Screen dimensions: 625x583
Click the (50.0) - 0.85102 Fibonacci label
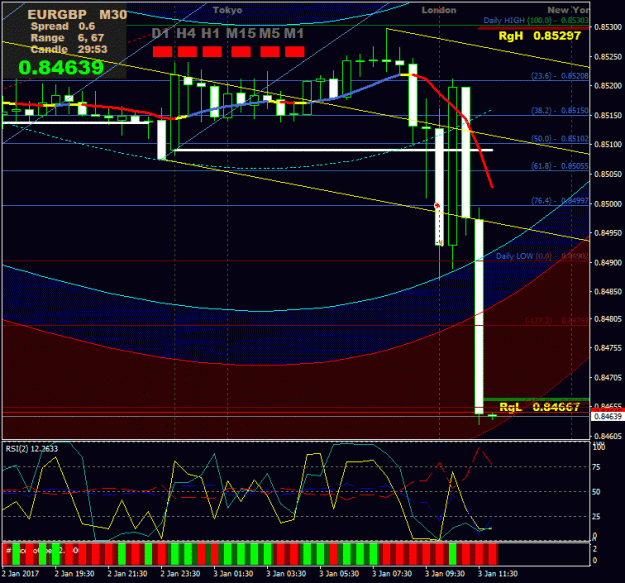click(x=560, y=139)
